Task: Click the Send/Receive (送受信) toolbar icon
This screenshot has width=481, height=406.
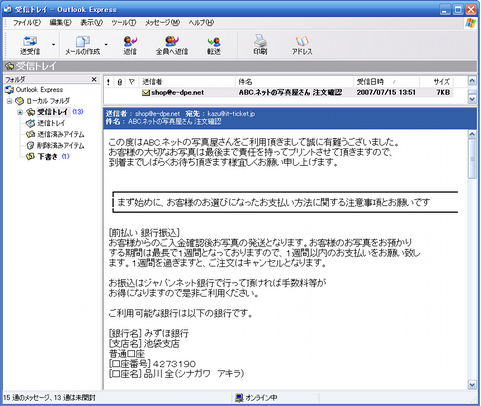Action: [30, 45]
